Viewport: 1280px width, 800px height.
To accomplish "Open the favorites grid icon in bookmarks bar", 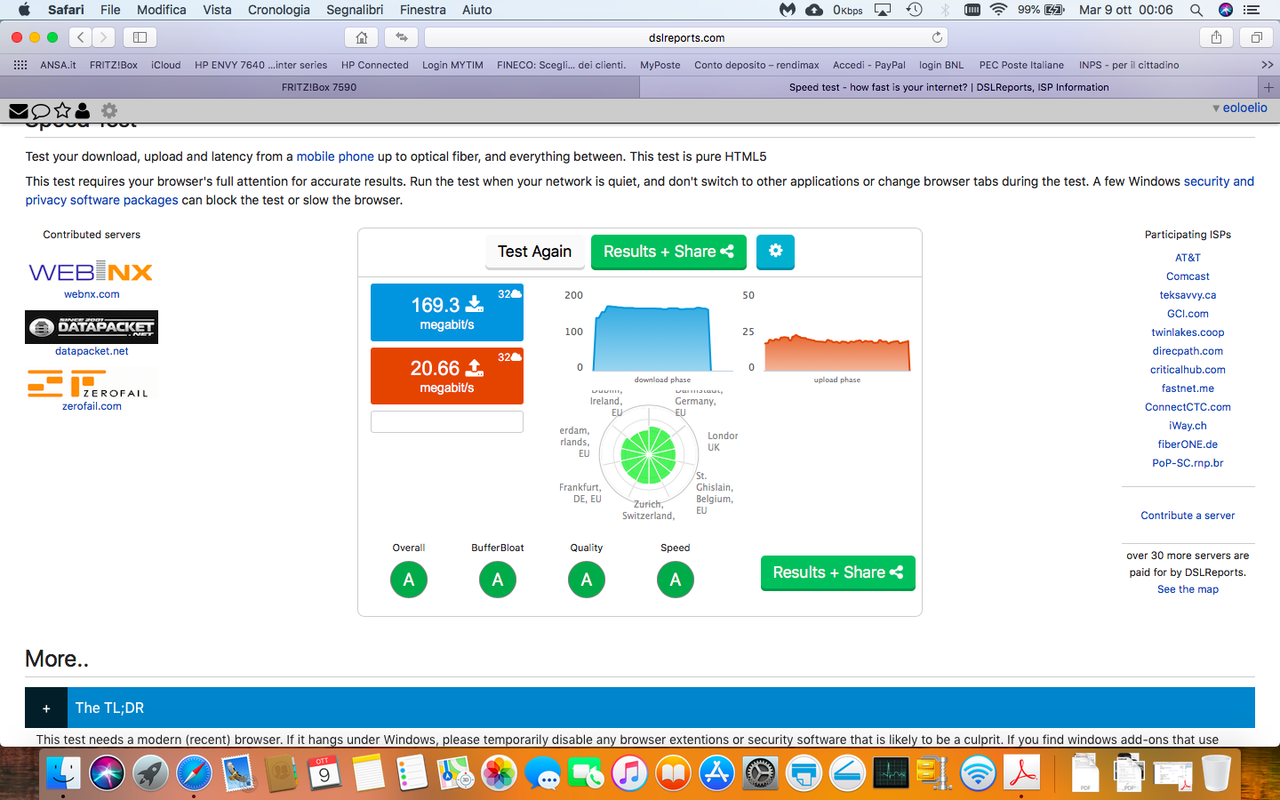I will (19, 65).
